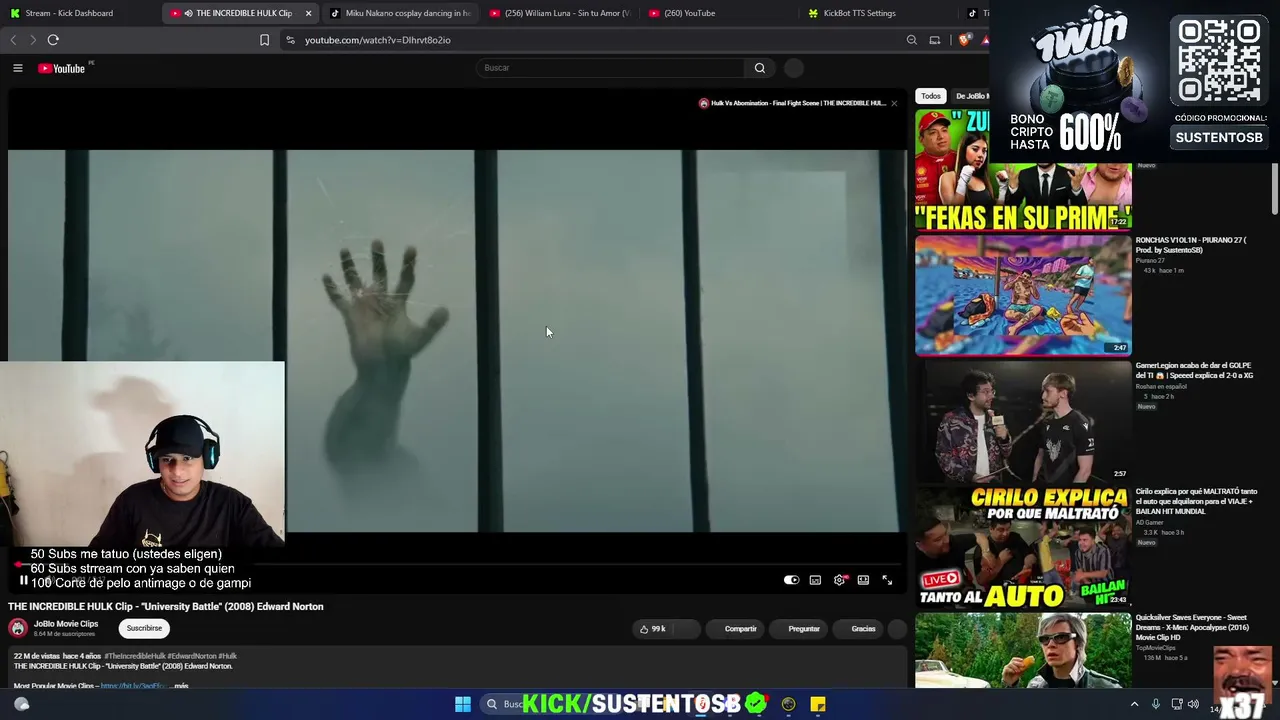Pause the video with the pause button
1280x720 pixels.
[24, 580]
